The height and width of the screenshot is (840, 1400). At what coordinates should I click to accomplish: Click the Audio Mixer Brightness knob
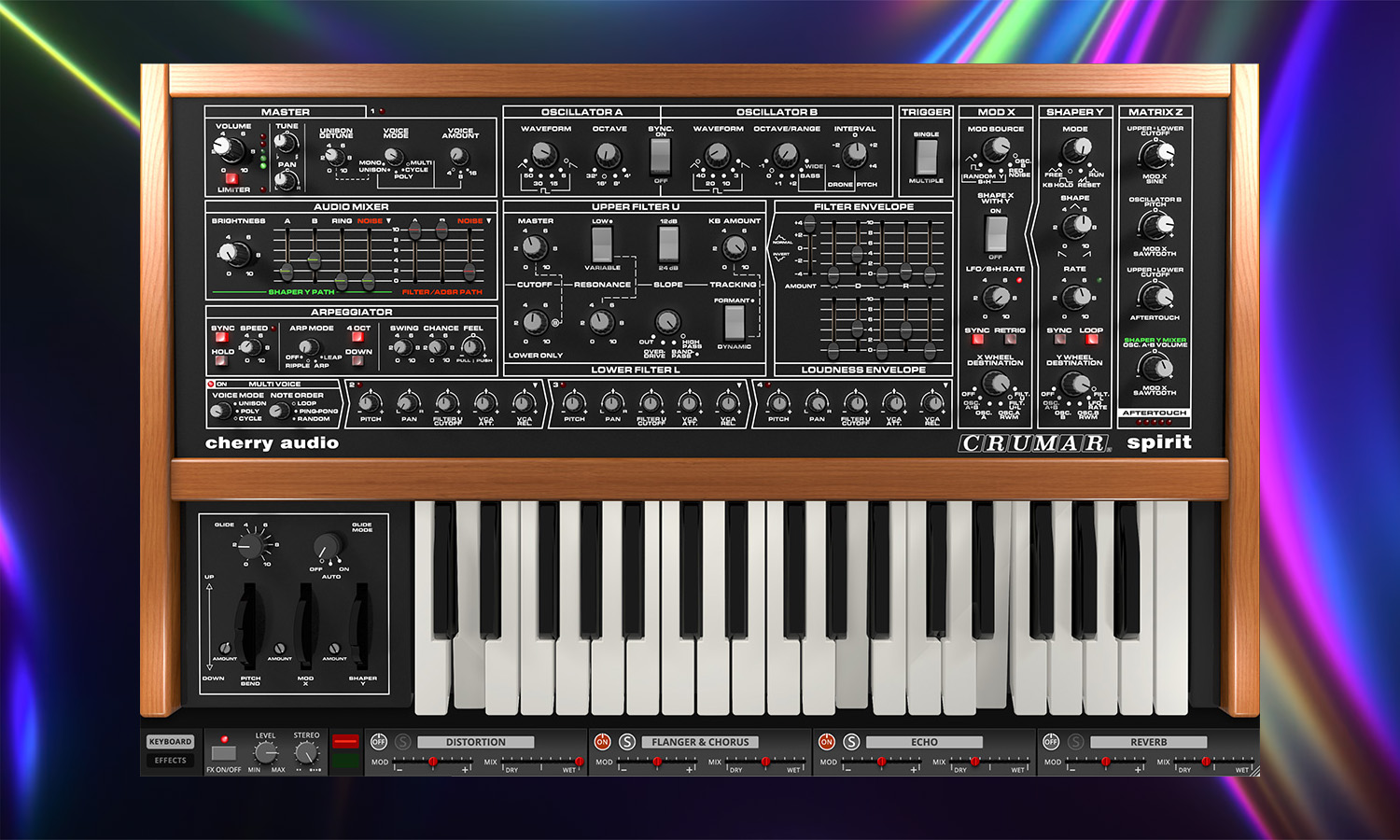233,252
